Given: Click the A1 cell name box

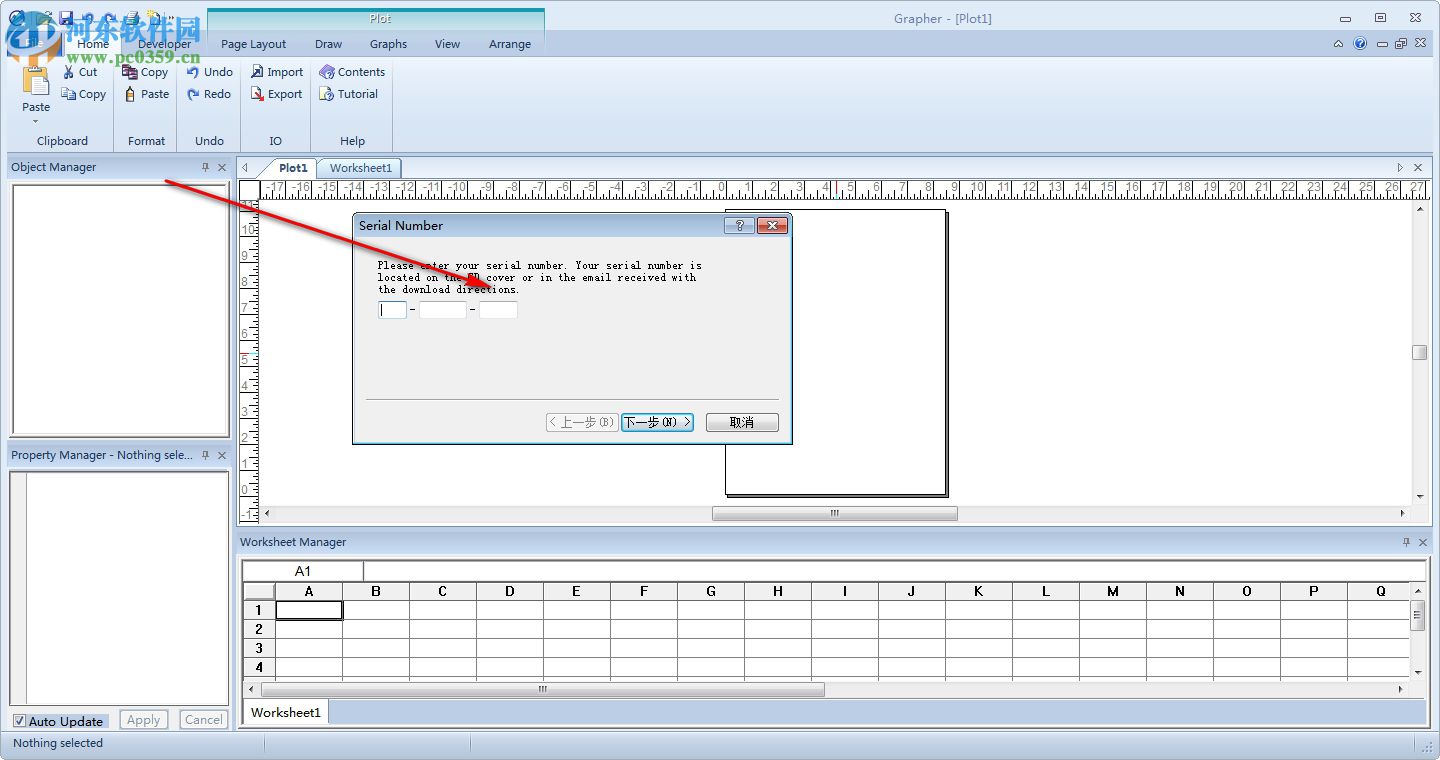Looking at the screenshot, I should coord(303,571).
